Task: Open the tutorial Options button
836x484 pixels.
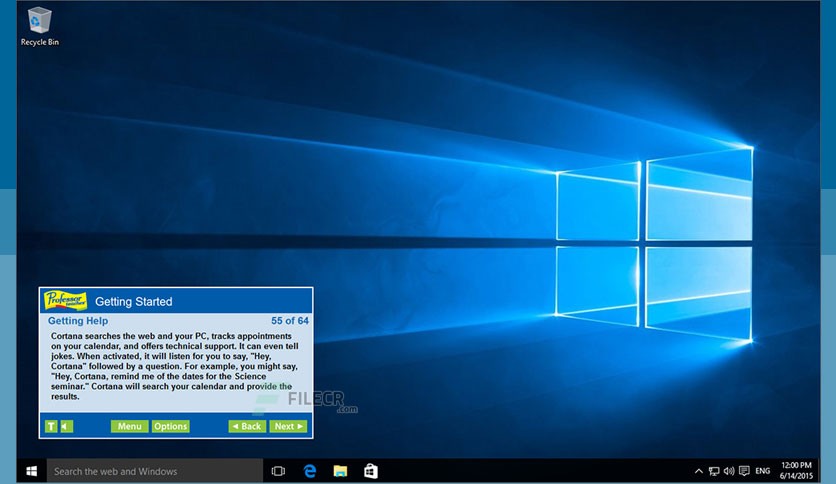Action: pyautogui.click(x=171, y=426)
